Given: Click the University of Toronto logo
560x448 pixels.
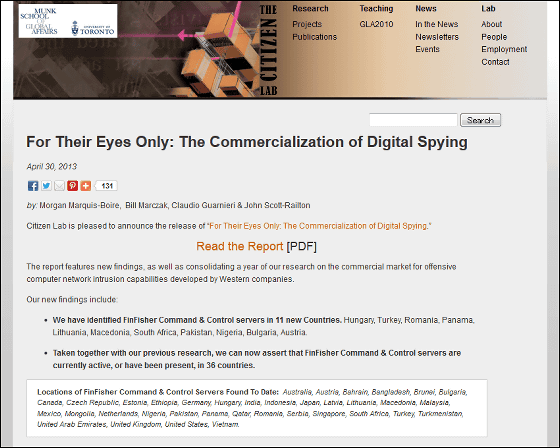Looking at the screenshot, I should (x=92, y=29).
